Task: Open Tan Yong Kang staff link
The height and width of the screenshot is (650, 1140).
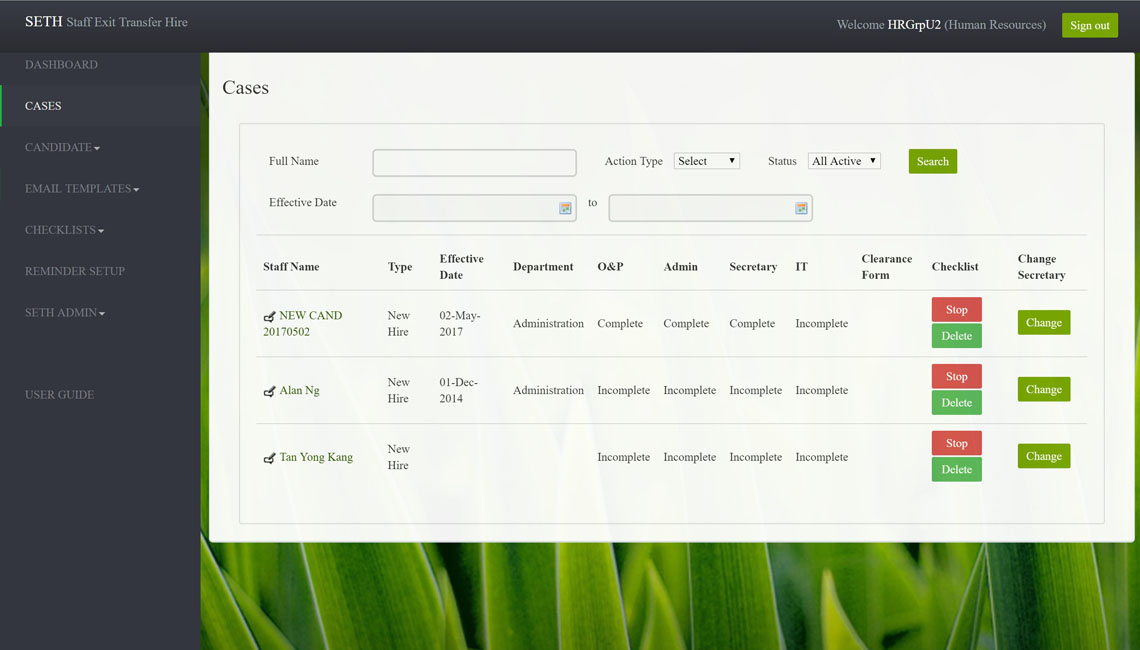Action: (x=316, y=457)
